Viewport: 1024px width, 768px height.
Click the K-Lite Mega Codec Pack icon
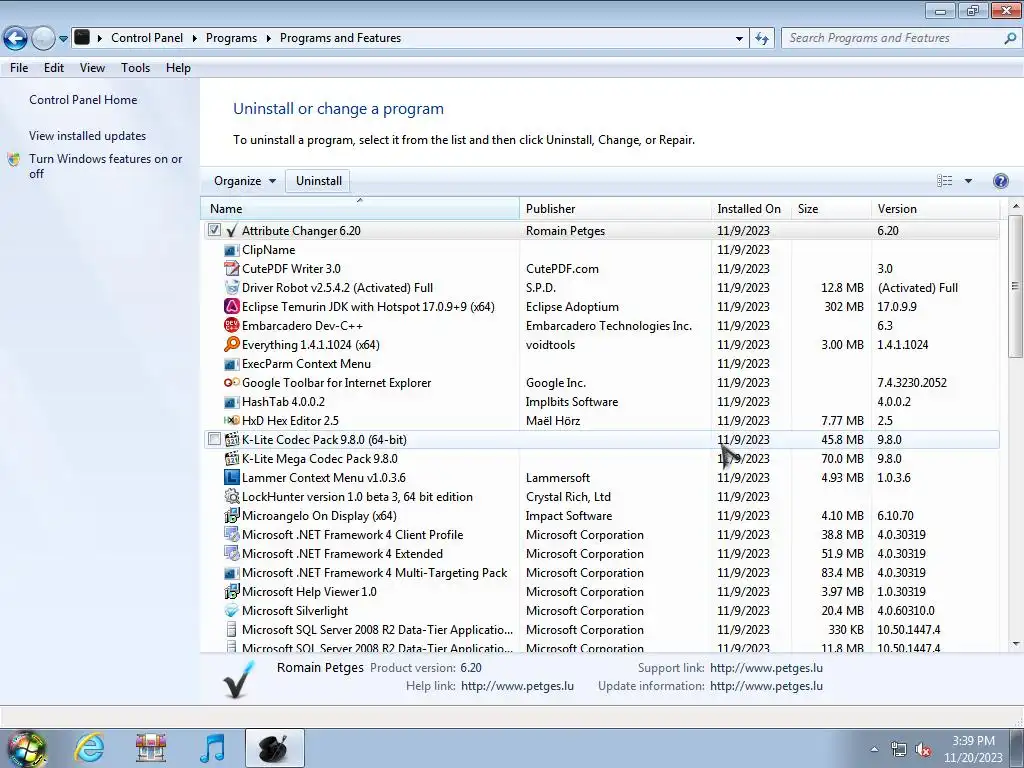click(x=231, y=458)
